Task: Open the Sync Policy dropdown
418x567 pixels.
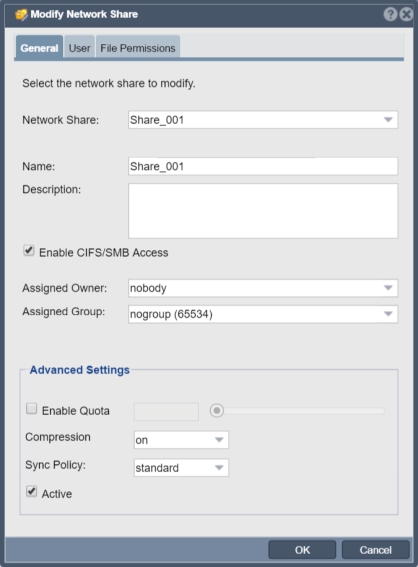Action: click(181, 468)
